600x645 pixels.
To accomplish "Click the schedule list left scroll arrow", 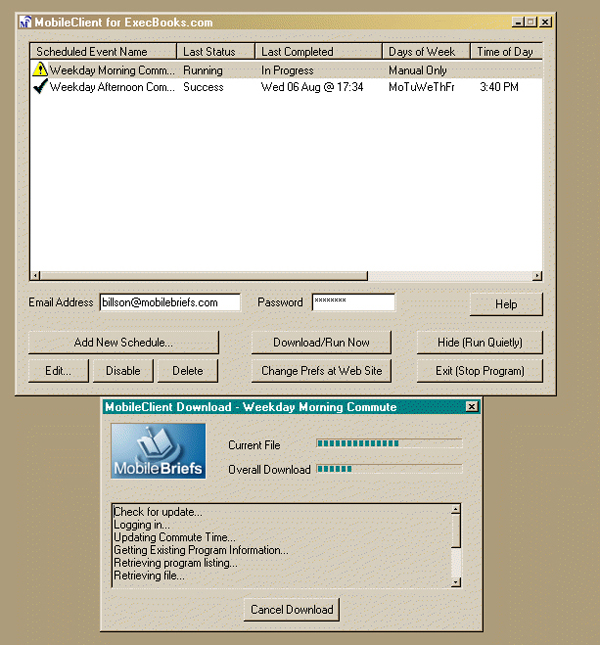I will [x=35, y=276].
